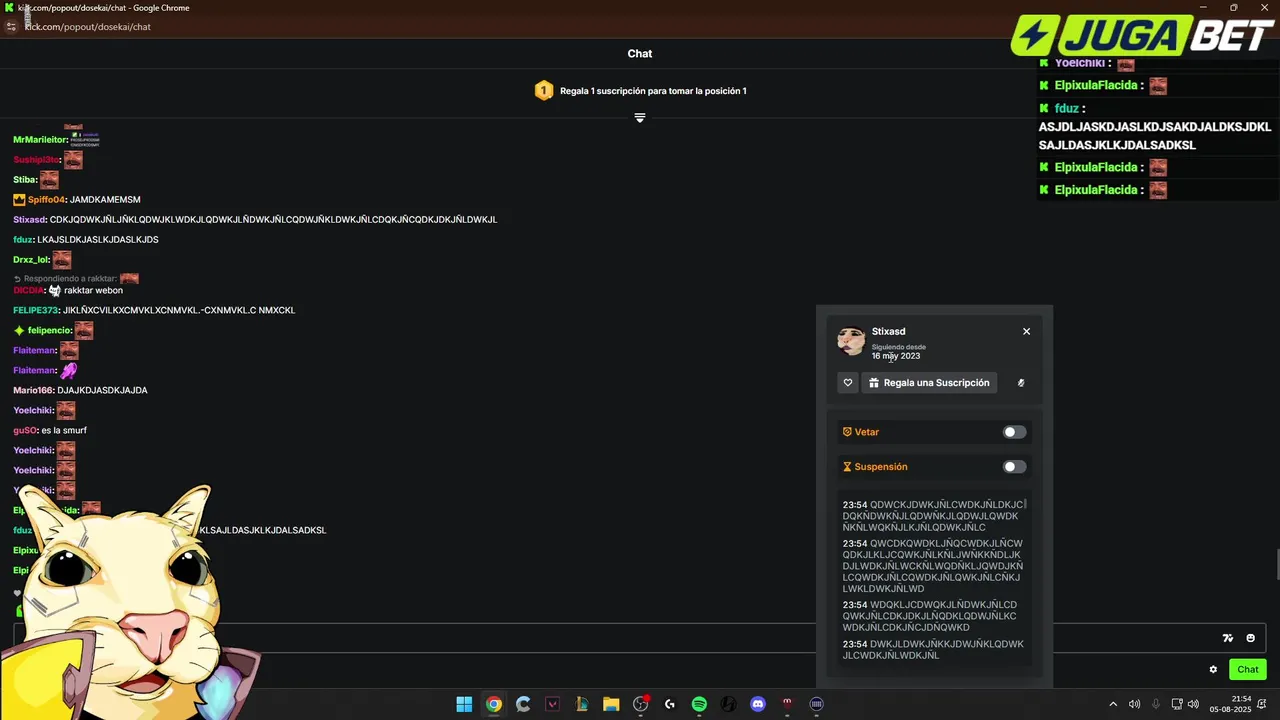Click username Stixasd in chat list
This screenshot has height=720, width=1280.
click(29, 220)
